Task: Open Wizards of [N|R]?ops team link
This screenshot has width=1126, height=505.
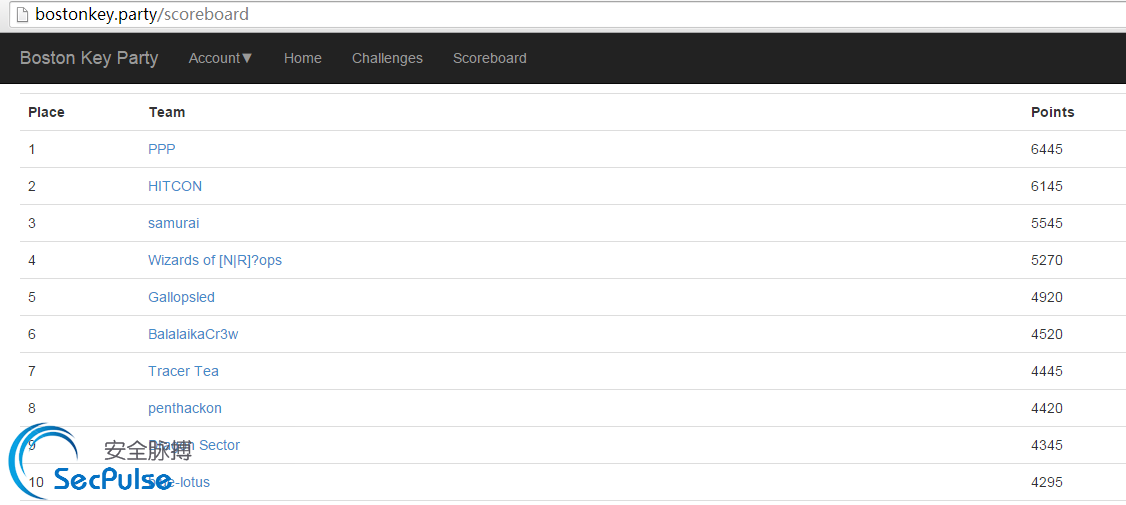Action: point(215,260)
